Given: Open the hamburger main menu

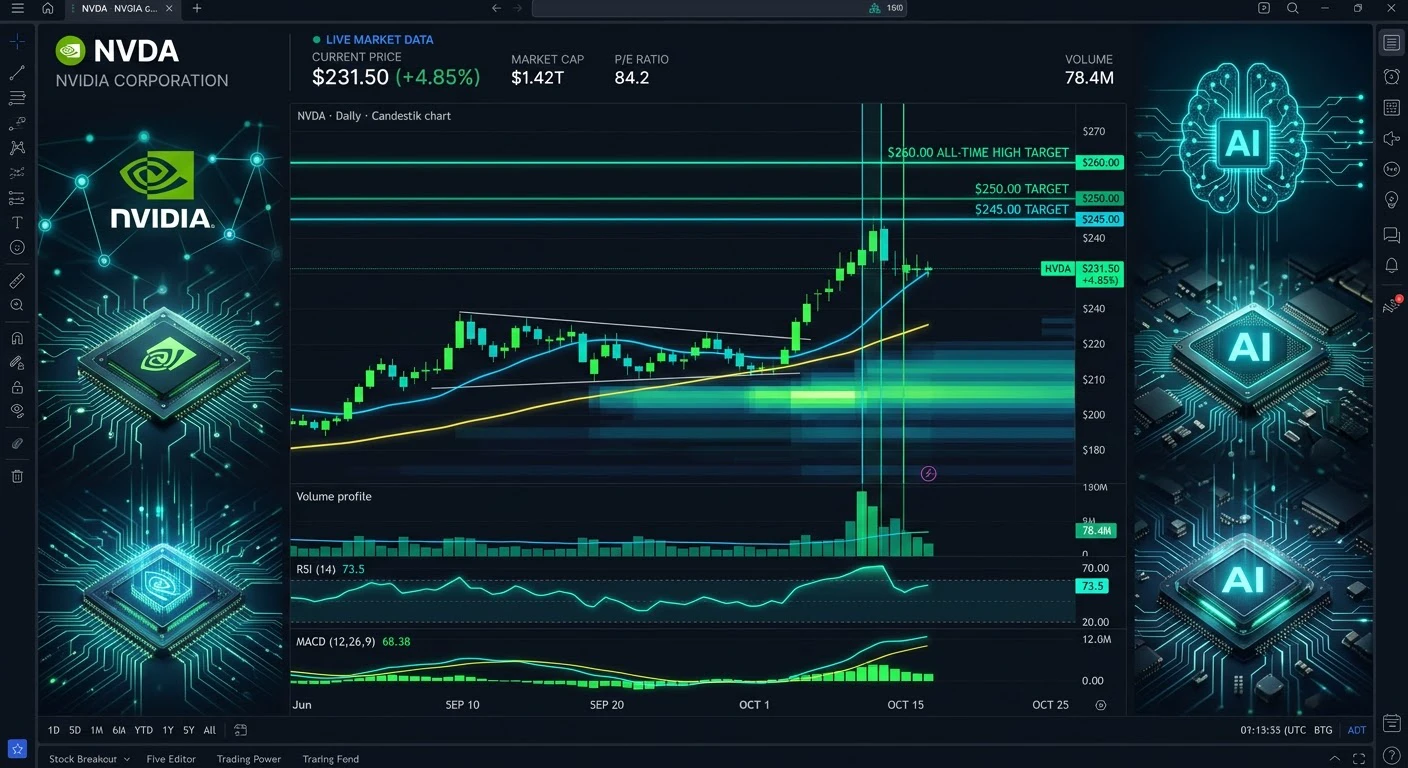Looking at the screenshot, I should point(17,8).
